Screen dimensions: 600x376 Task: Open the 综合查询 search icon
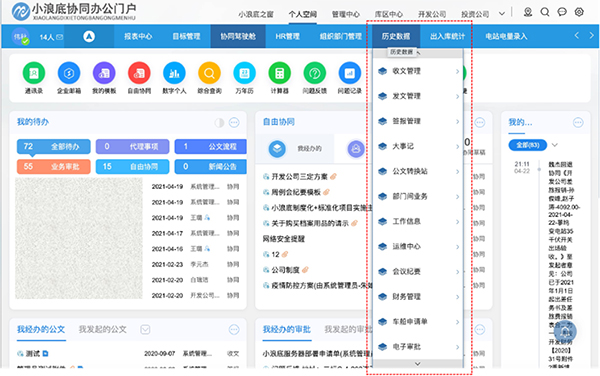click(x=209, y=73)
